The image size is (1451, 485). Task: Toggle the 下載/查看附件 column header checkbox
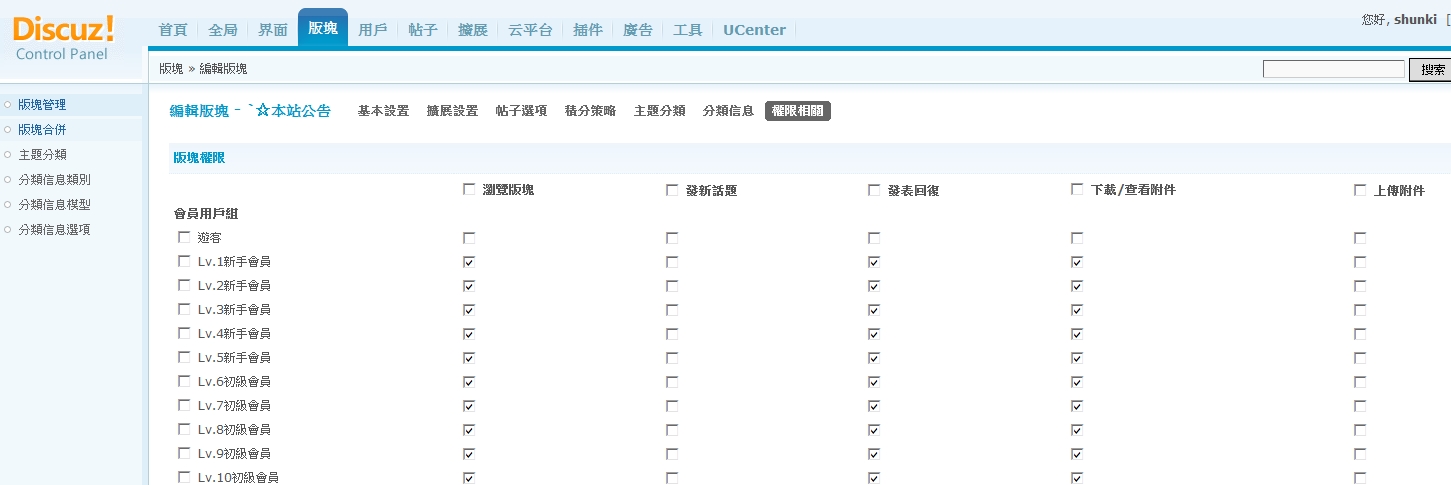tap(1077, 189)
